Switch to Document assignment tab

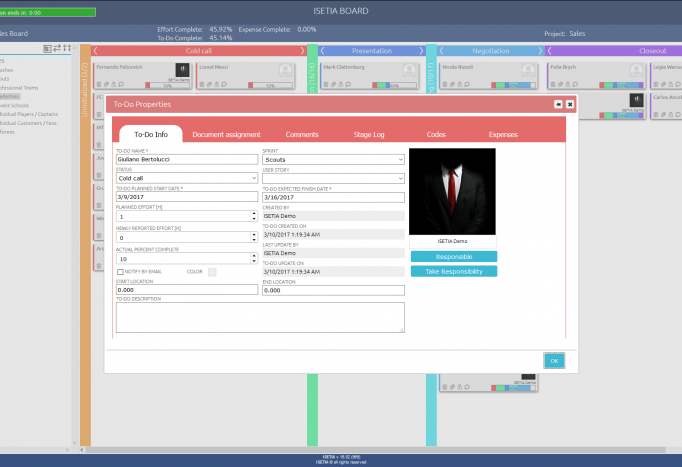pyautogui.click(x=226, y=134)
